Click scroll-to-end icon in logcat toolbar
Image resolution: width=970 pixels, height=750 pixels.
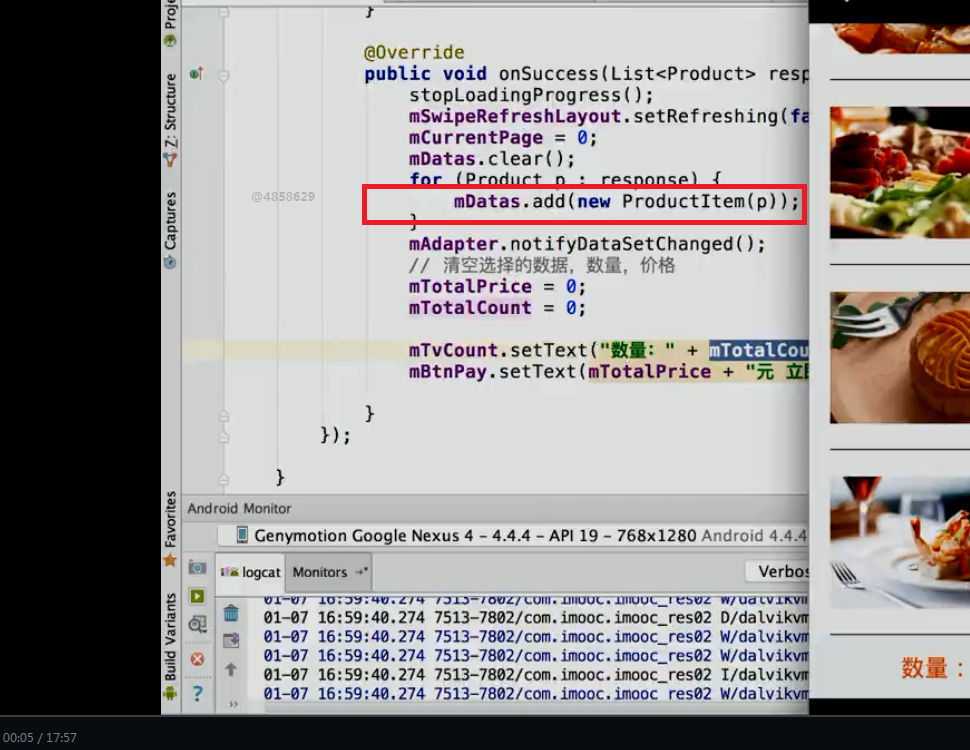[231, 640]
